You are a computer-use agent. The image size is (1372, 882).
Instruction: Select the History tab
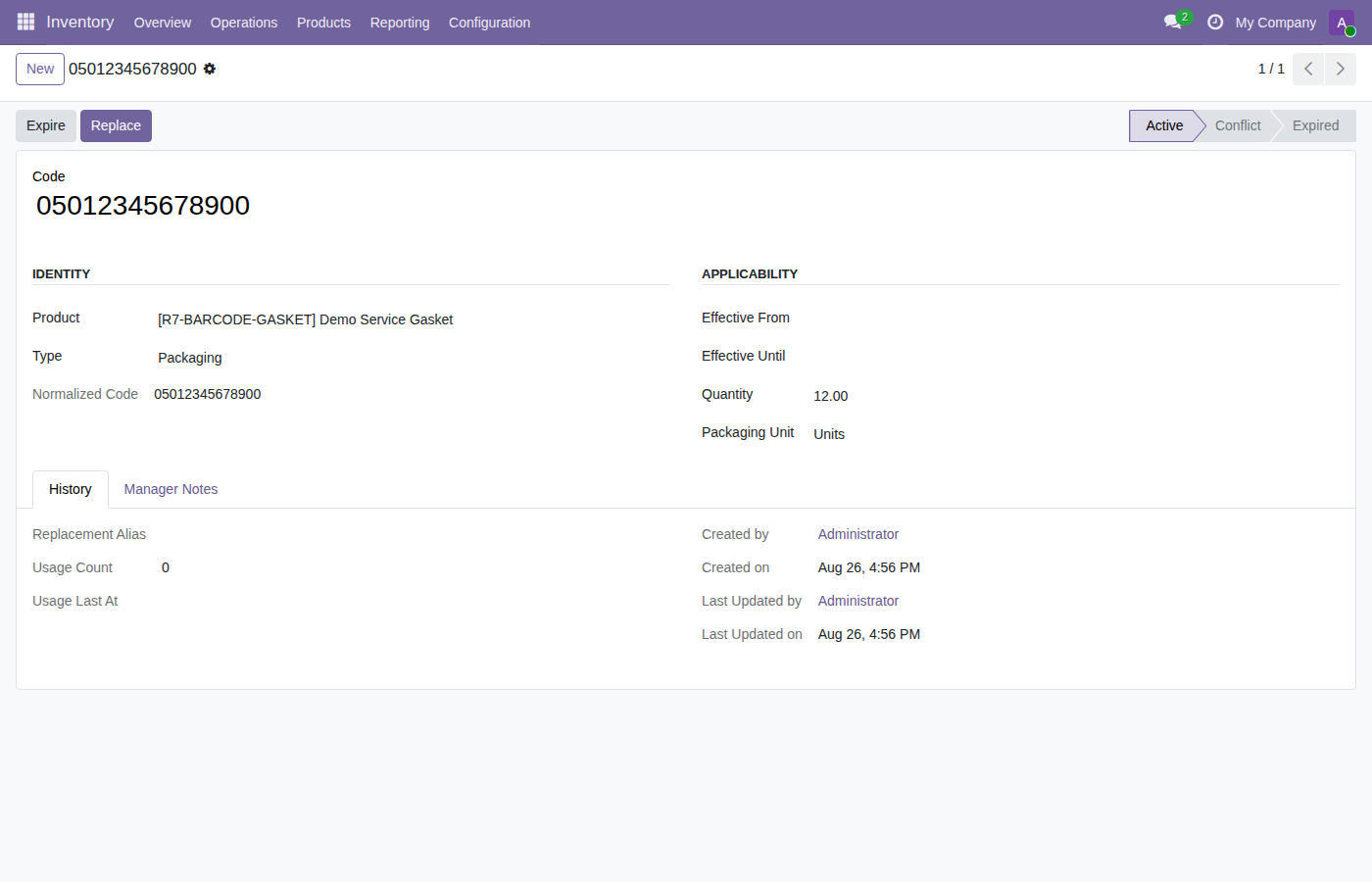tap(71, 489)
